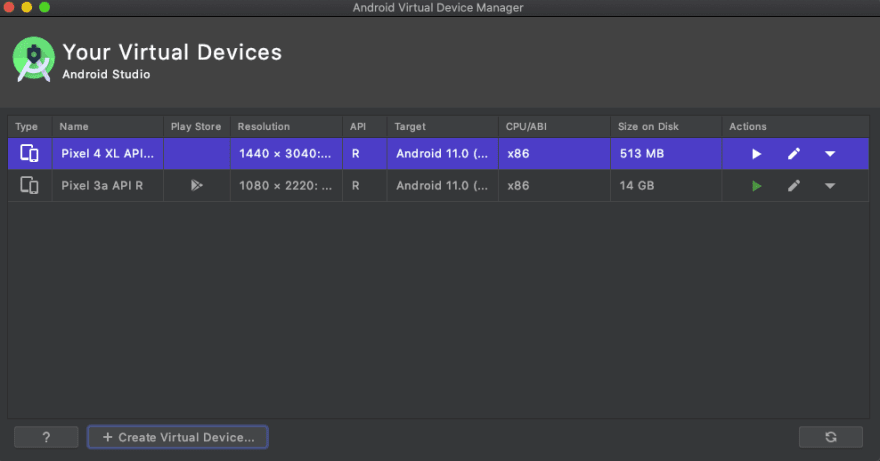Edit the Pixel 3a API R device

[x=794, y=186]
